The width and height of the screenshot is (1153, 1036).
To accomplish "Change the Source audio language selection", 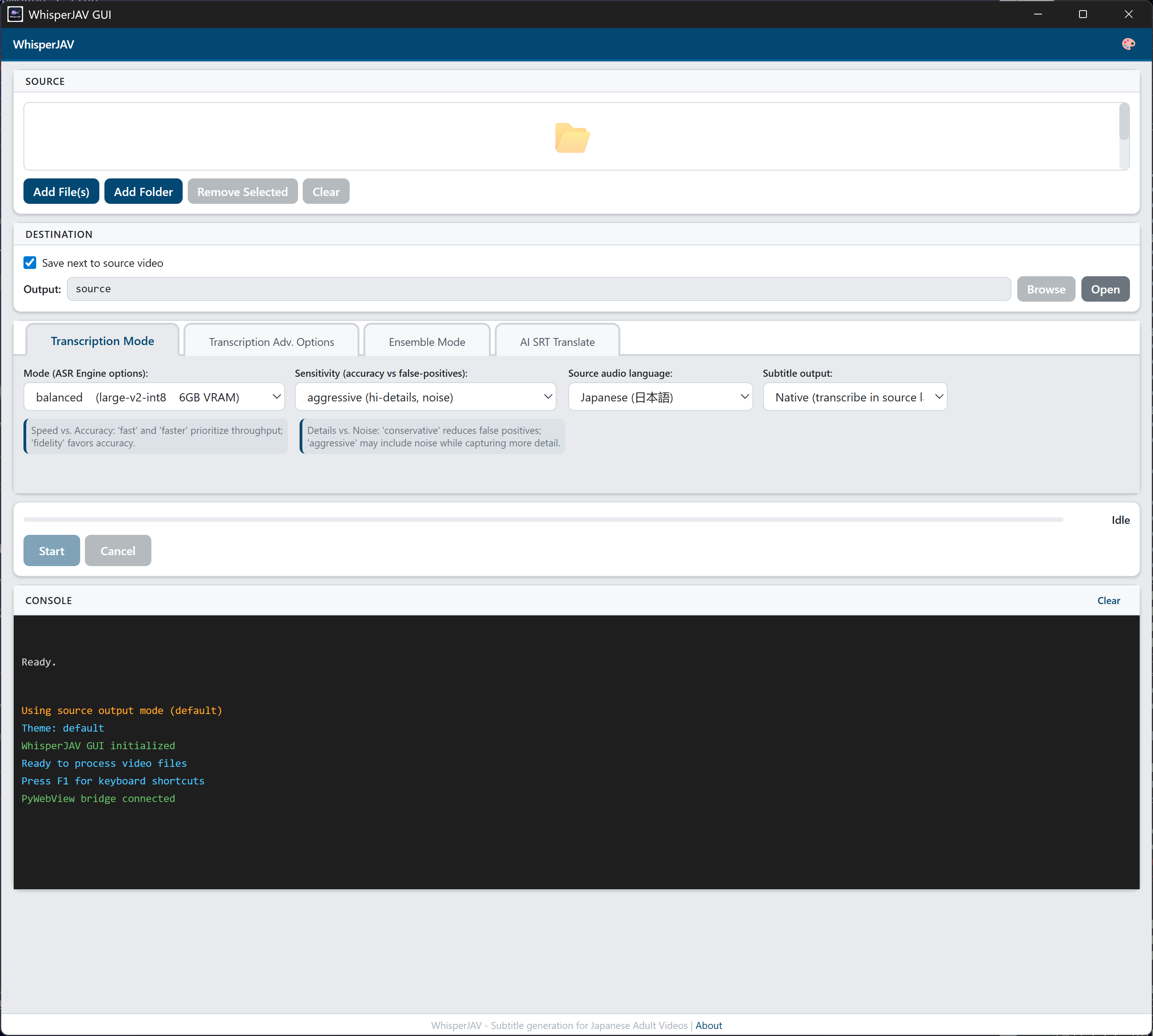I will point(660,397).
